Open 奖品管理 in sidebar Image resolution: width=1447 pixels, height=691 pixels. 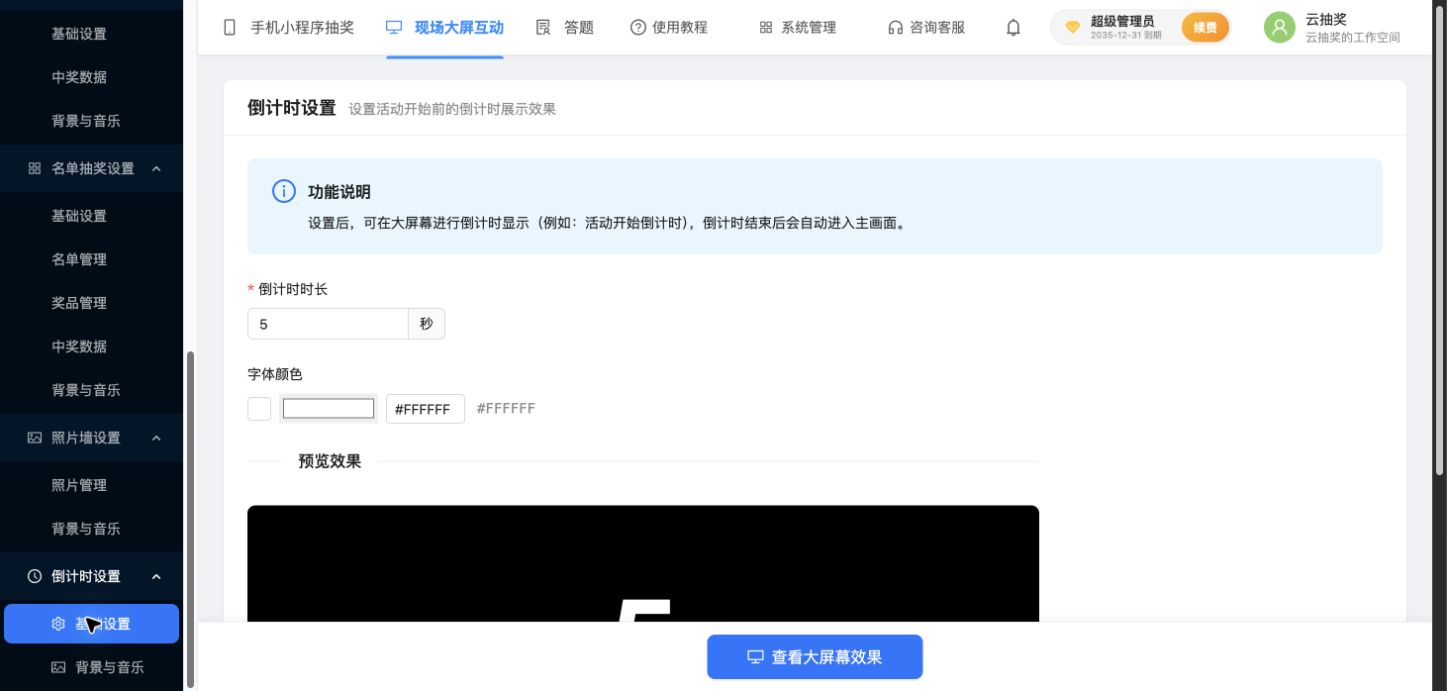[79, 302]
